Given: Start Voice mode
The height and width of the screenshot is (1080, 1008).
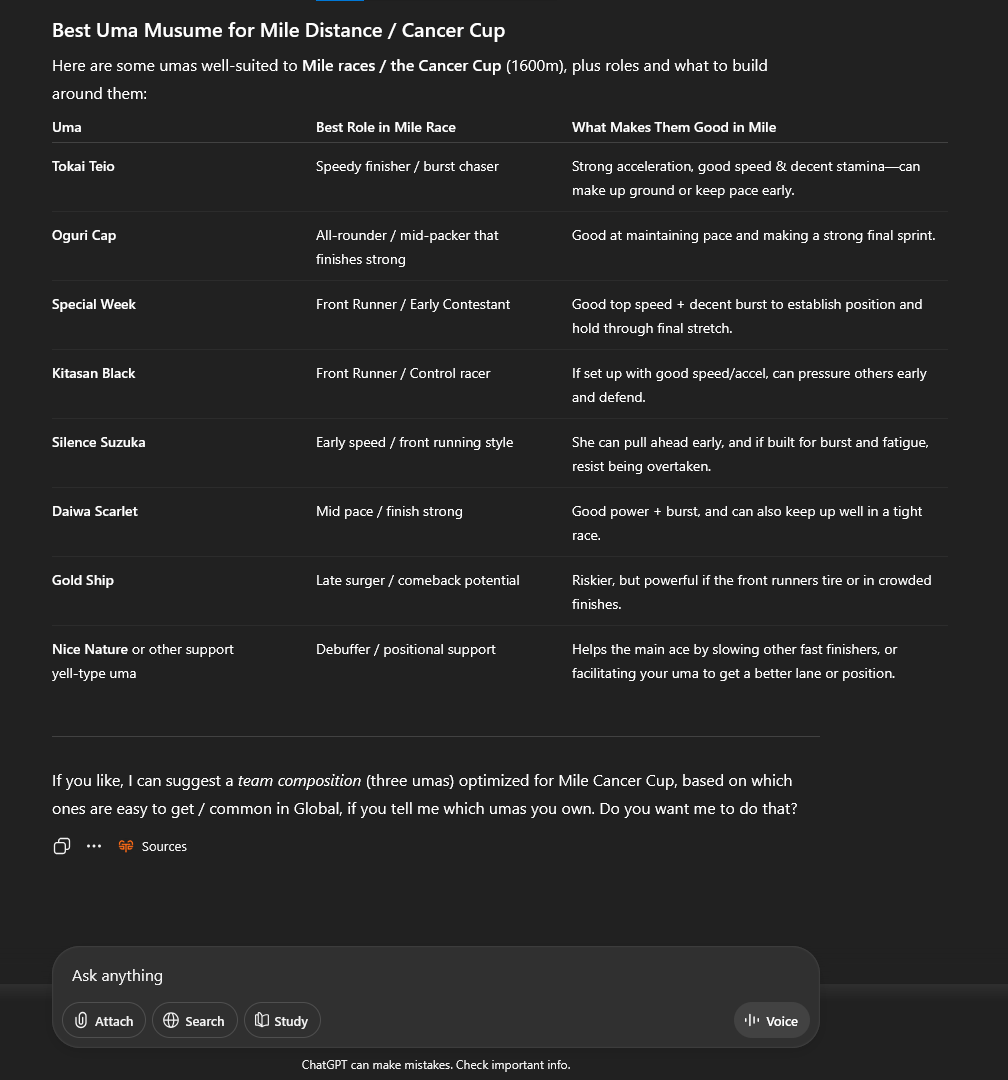Looking at the screenshot, I should pyautogui.click(x=771, y=1020).
